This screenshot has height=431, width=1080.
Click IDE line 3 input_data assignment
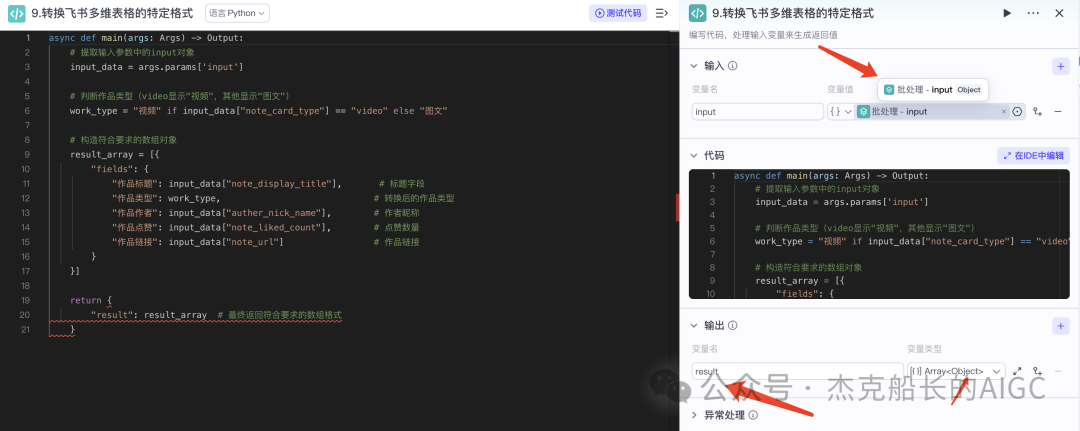[156, 67]
